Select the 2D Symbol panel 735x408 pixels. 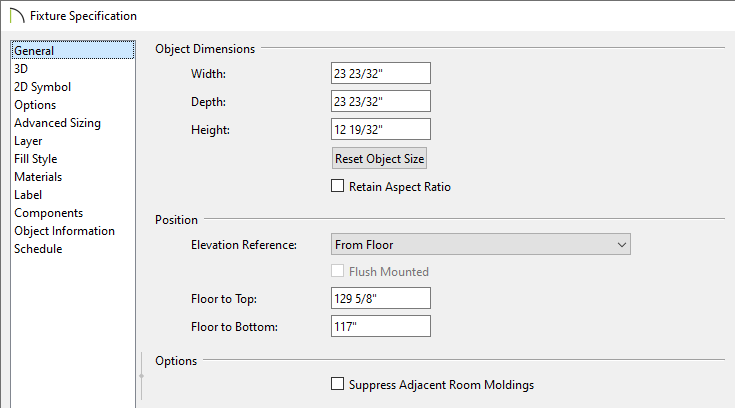tap(42, 87)
